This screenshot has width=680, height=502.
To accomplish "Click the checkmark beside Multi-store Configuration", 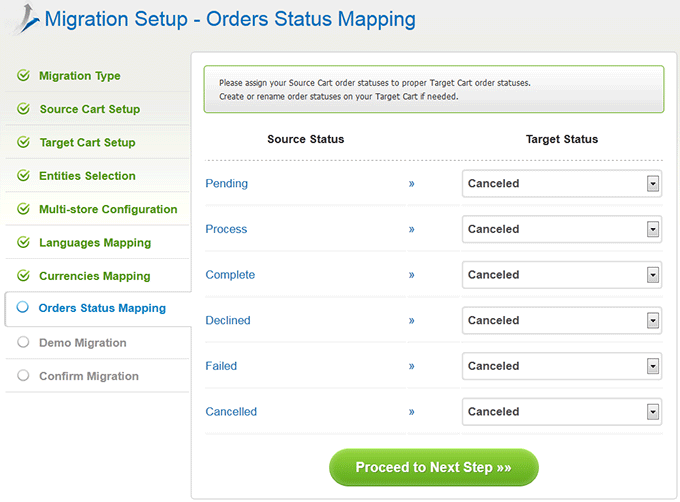I will [23, 209].
